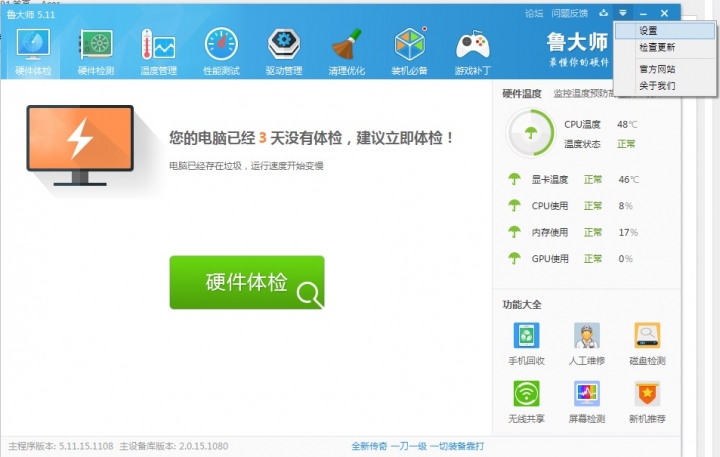Click the 监控温度预防 text link
The width and height of the screenshot is (720, 457).
click(x=583, y=94)
